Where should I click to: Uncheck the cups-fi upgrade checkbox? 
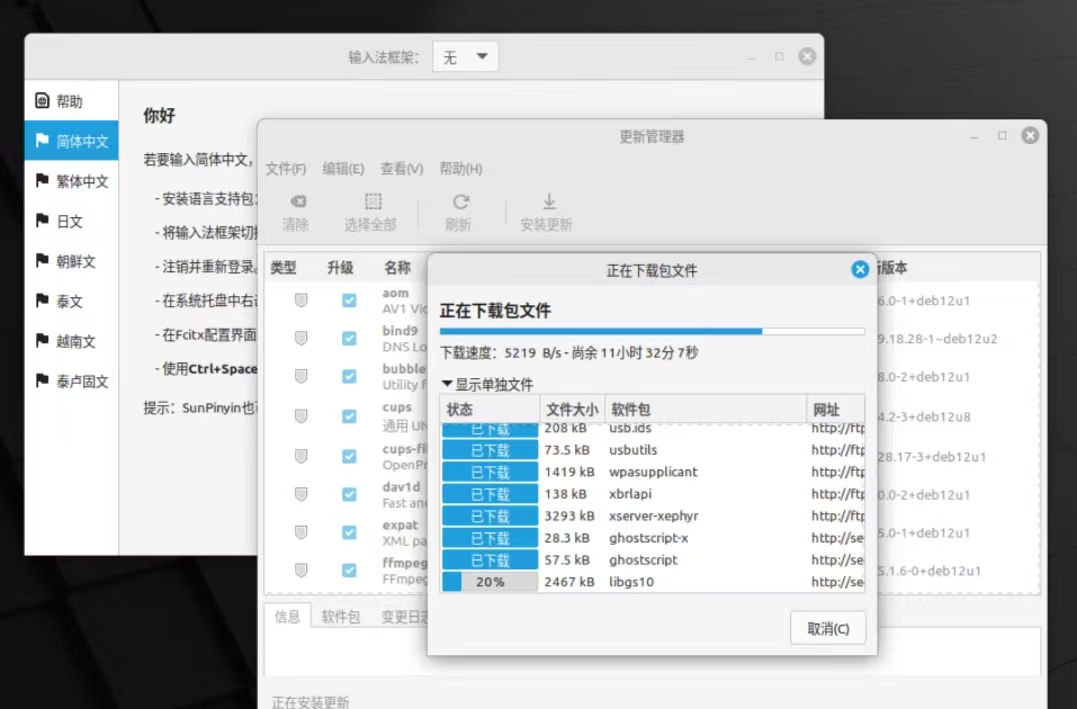point(349,456)
